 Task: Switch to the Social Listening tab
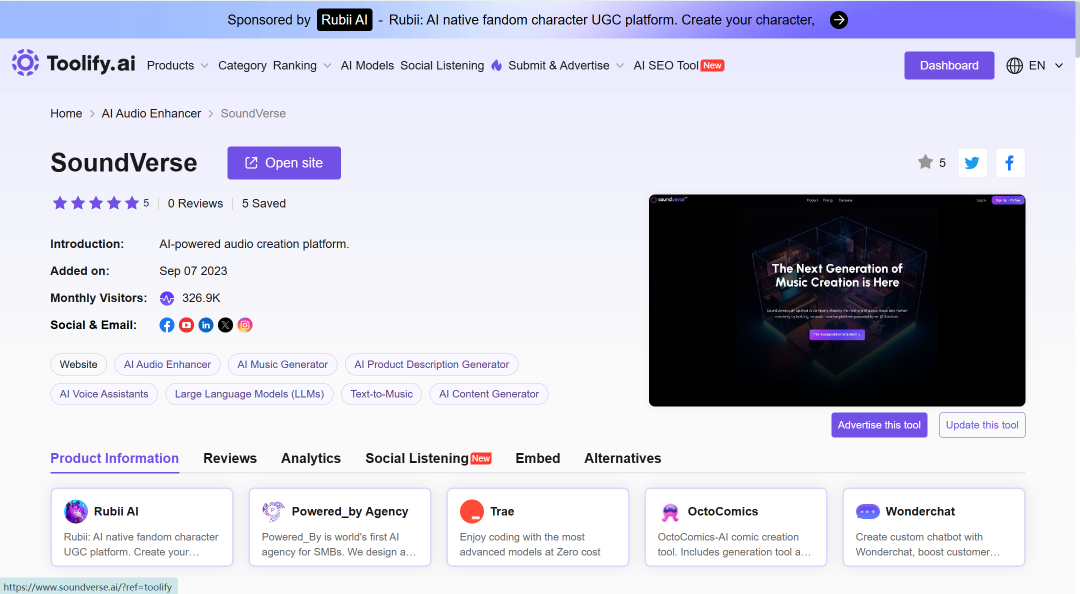point(428,458)
